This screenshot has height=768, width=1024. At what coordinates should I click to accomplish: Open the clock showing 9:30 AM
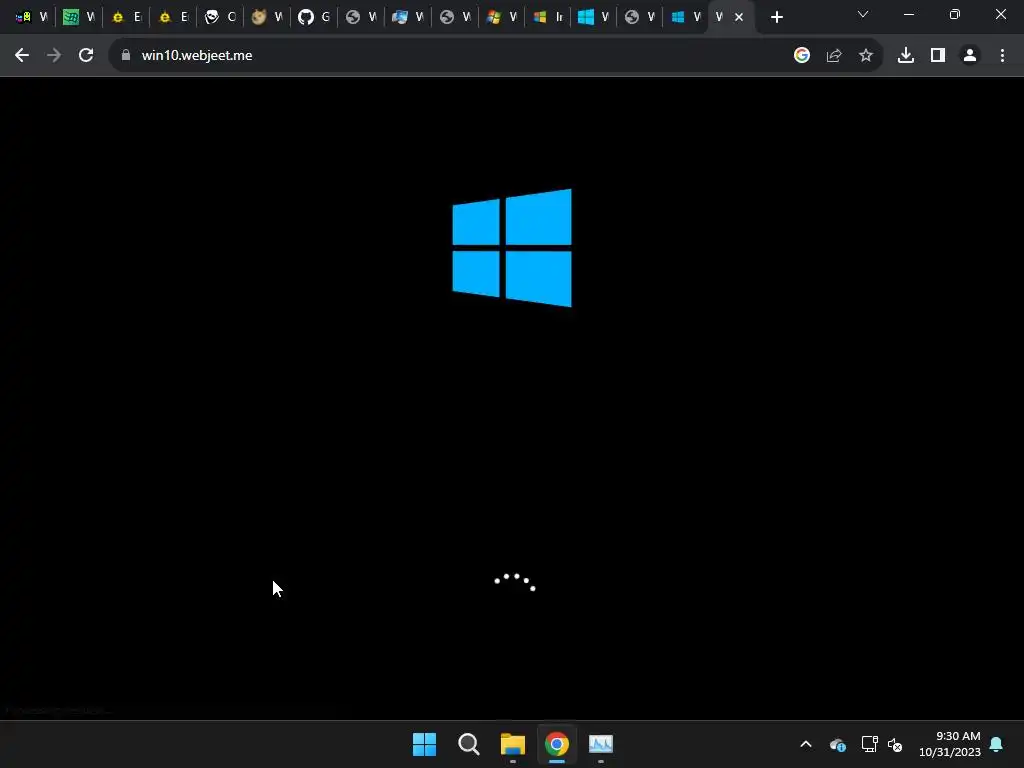(950, 744)
